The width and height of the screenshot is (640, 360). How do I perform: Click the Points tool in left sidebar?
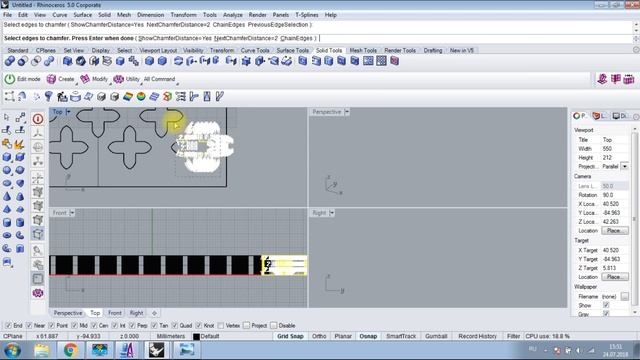point(20,118)
